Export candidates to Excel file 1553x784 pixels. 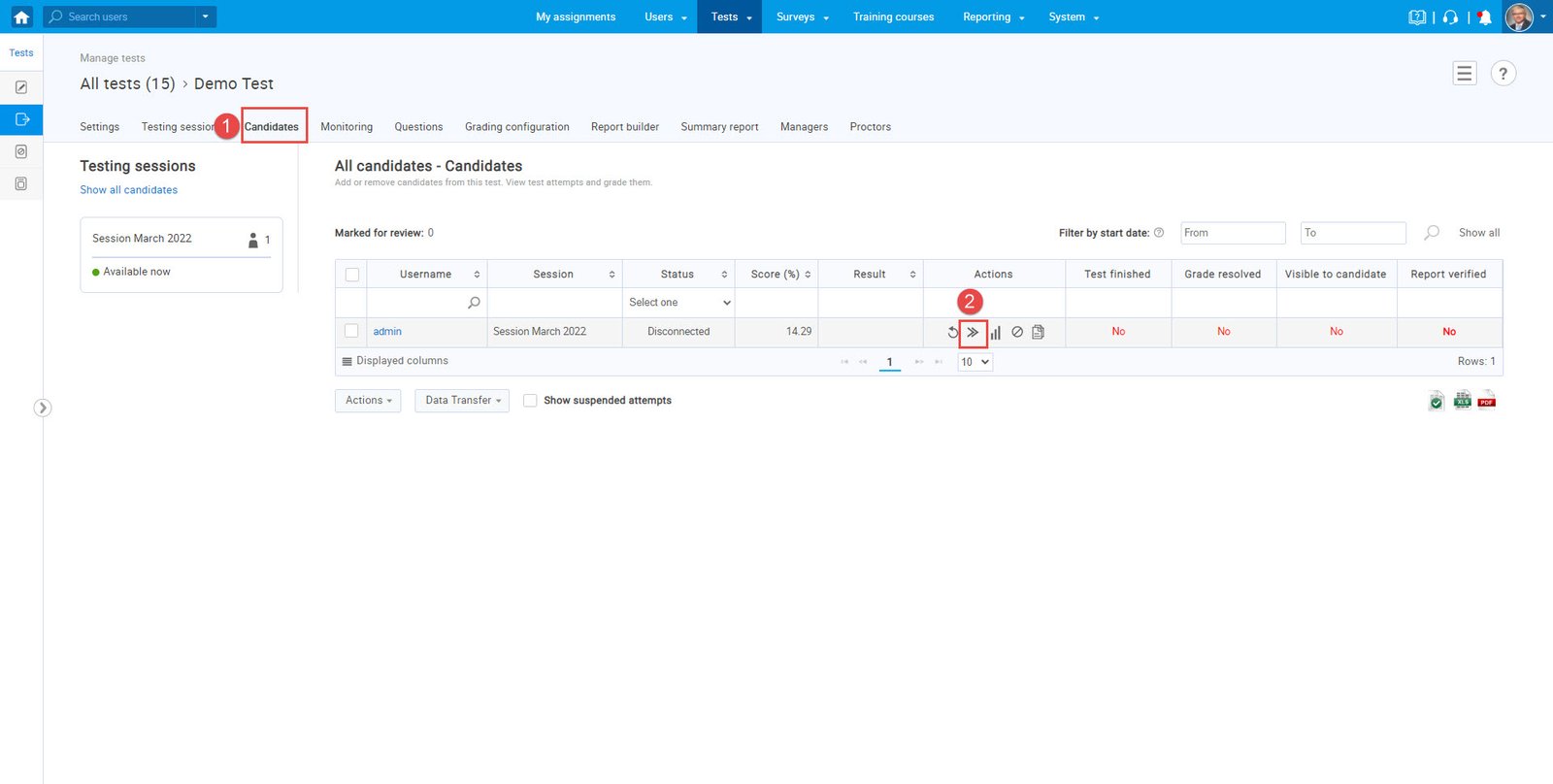pos(1462,401)
